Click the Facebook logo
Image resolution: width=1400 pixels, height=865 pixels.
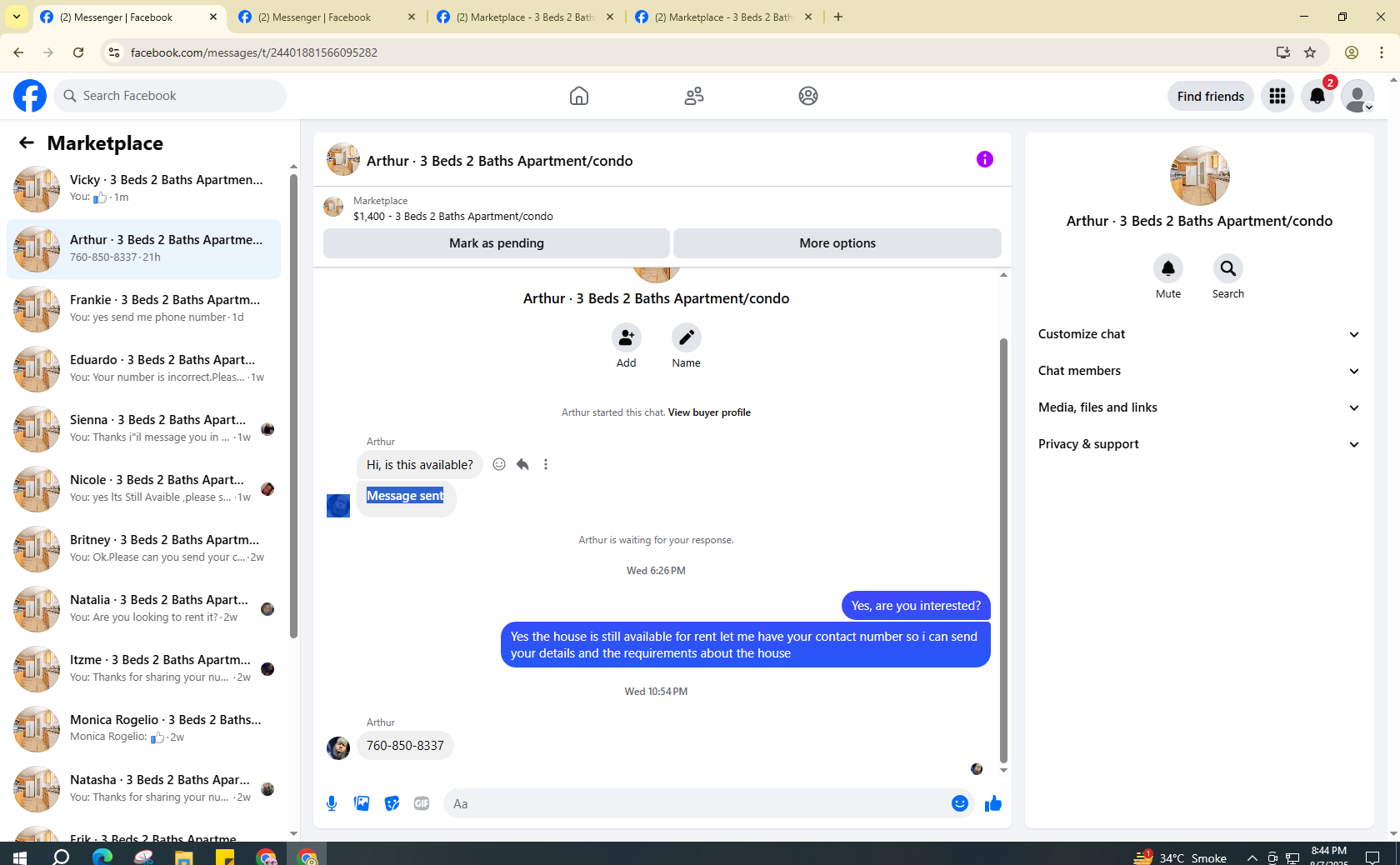[x=30, y=96]
